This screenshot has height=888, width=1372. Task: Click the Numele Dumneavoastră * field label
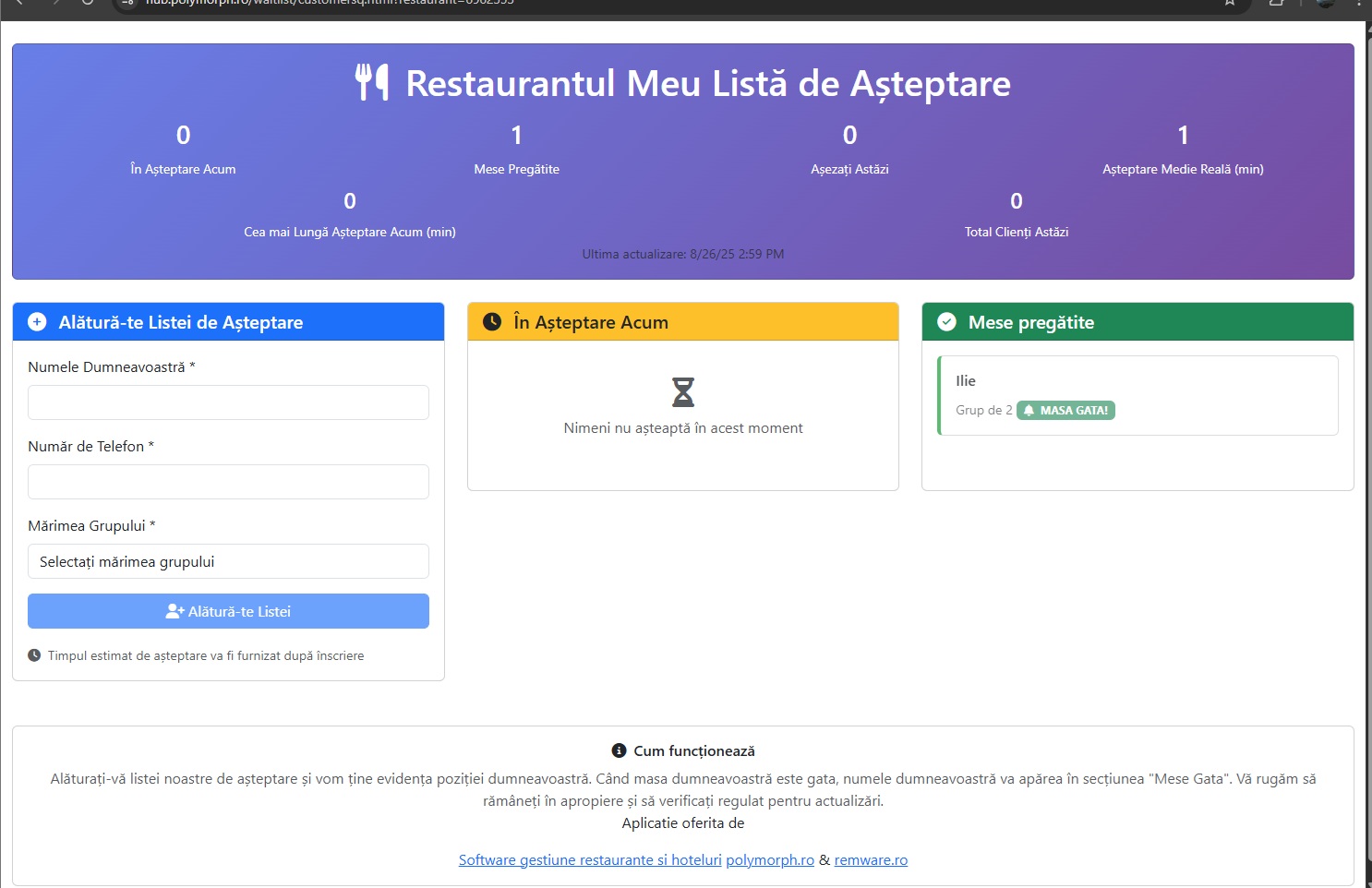click(112, 366)
